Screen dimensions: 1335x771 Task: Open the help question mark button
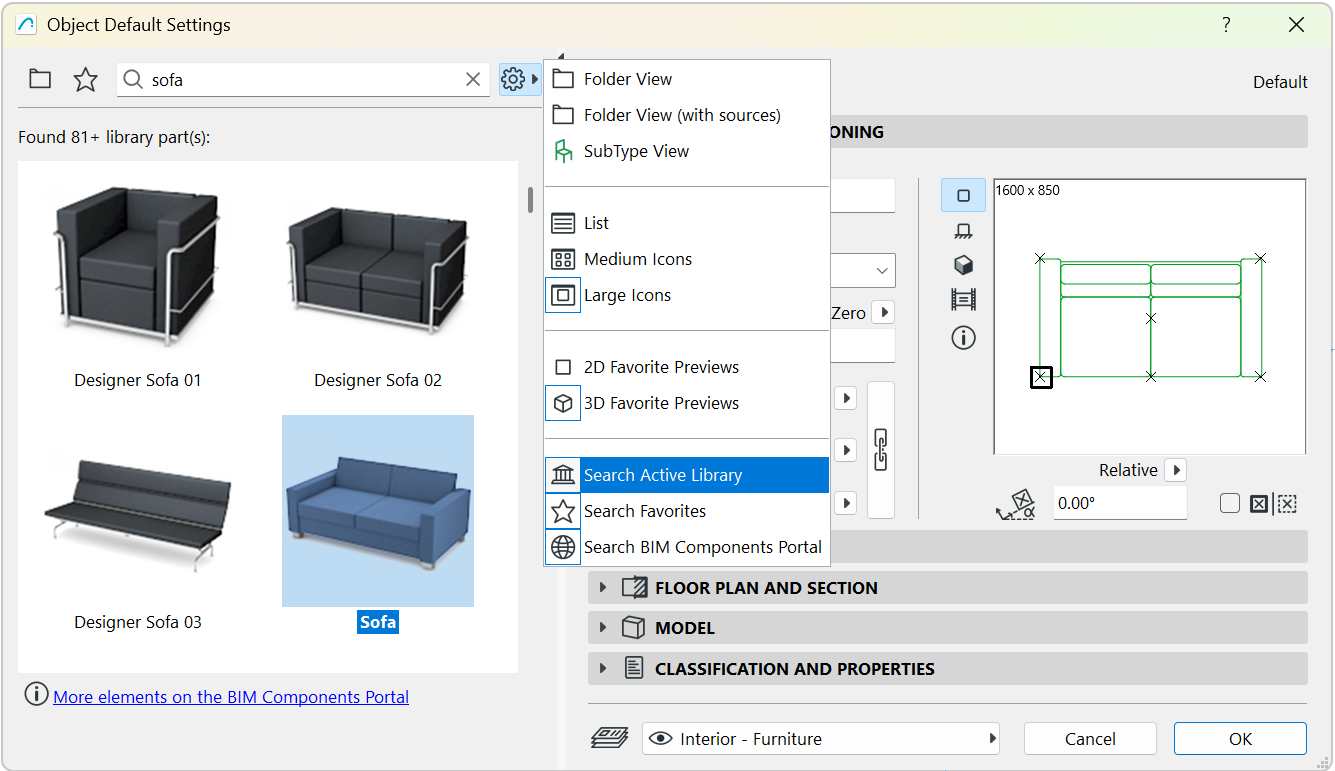click(1226, 25)
